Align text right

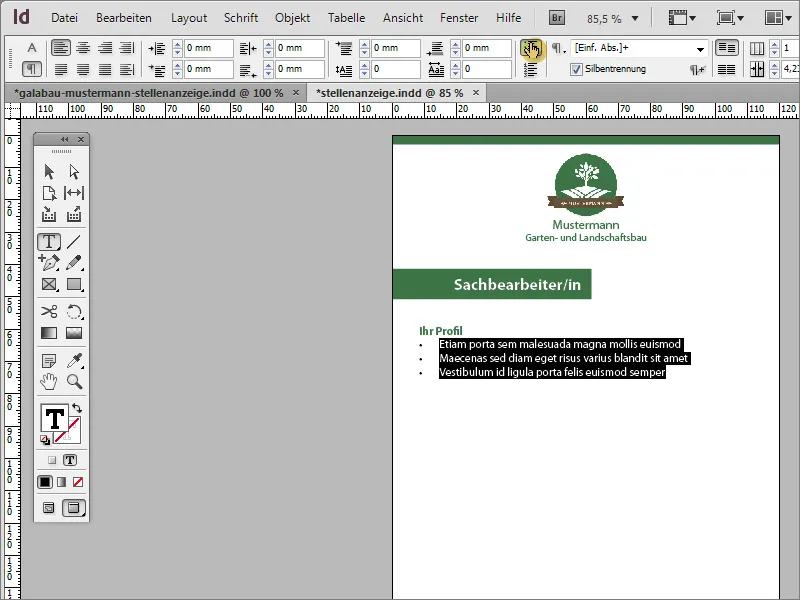[x=105, y=48]
